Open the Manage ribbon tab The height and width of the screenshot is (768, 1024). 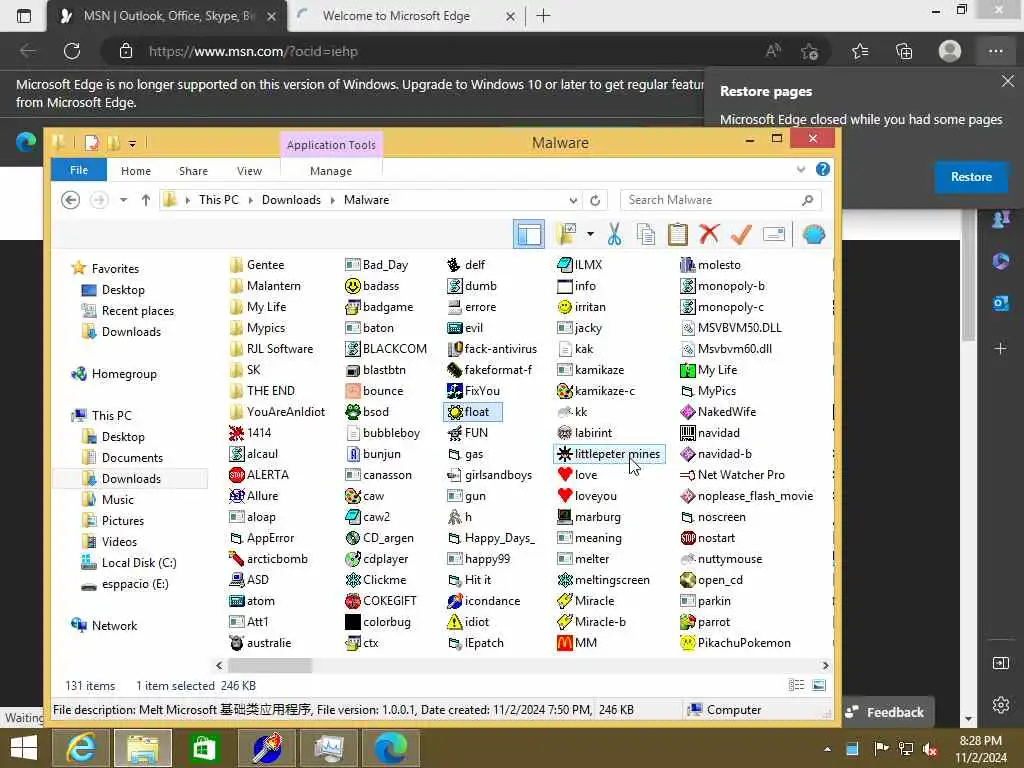331,170
